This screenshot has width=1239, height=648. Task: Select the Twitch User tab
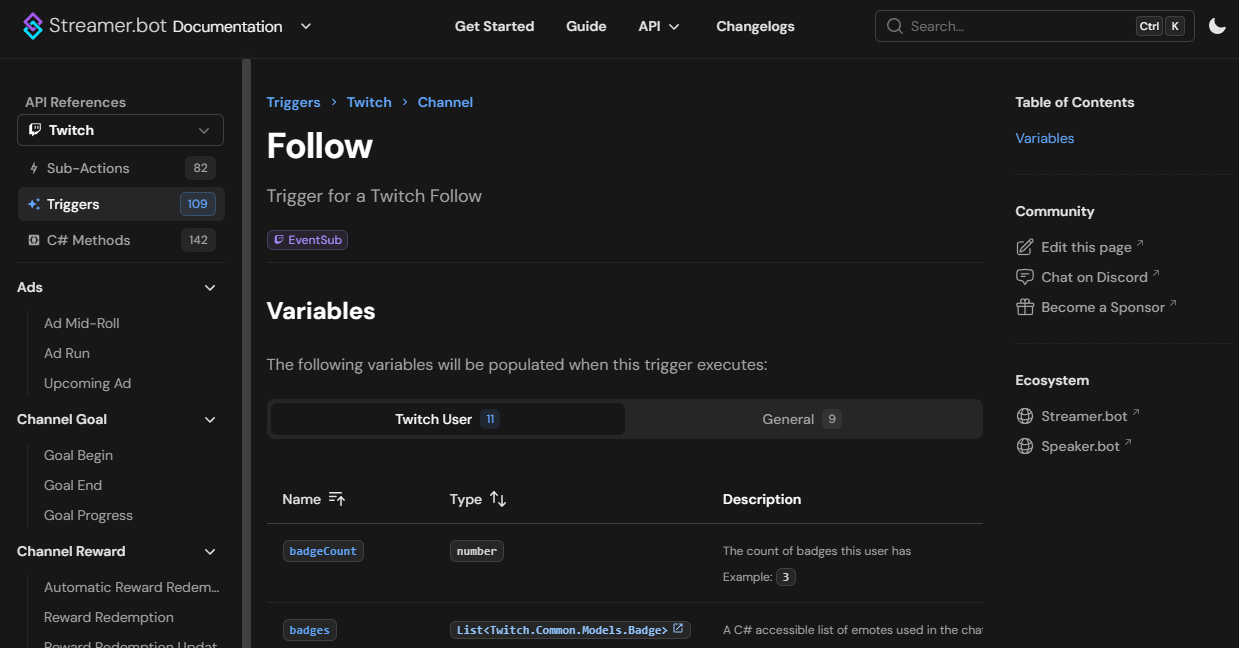coord(447,419)
